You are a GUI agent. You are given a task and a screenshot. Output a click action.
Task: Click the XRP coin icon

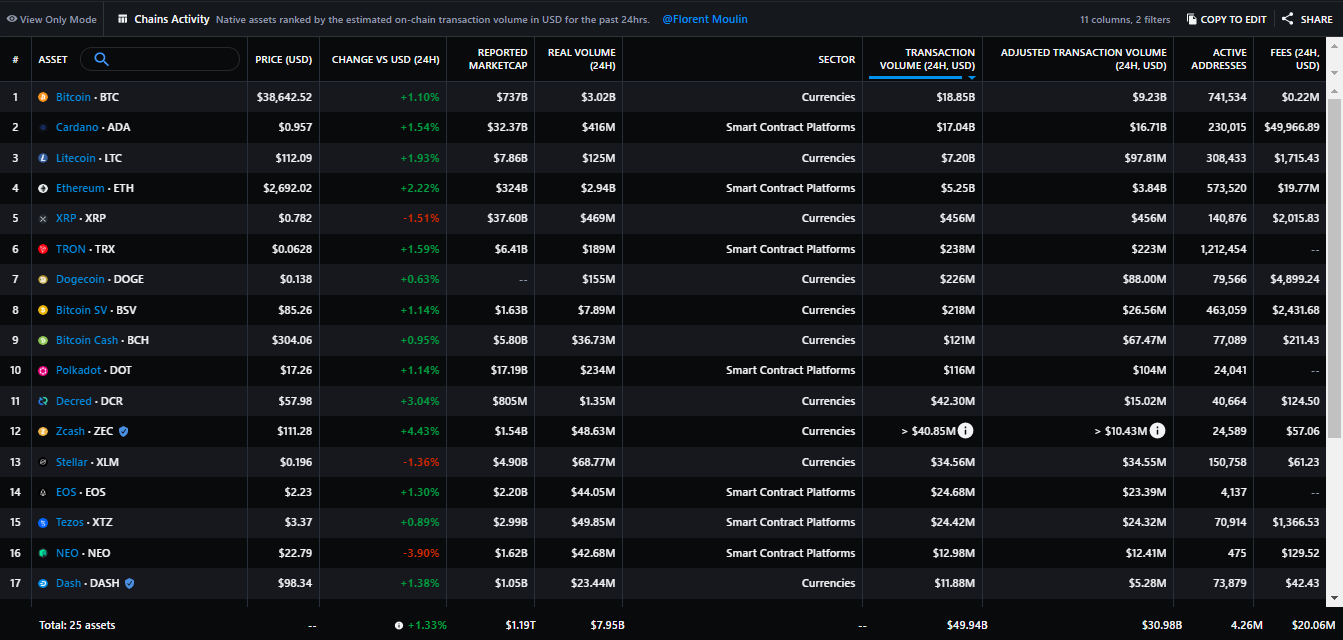[43, 219]
